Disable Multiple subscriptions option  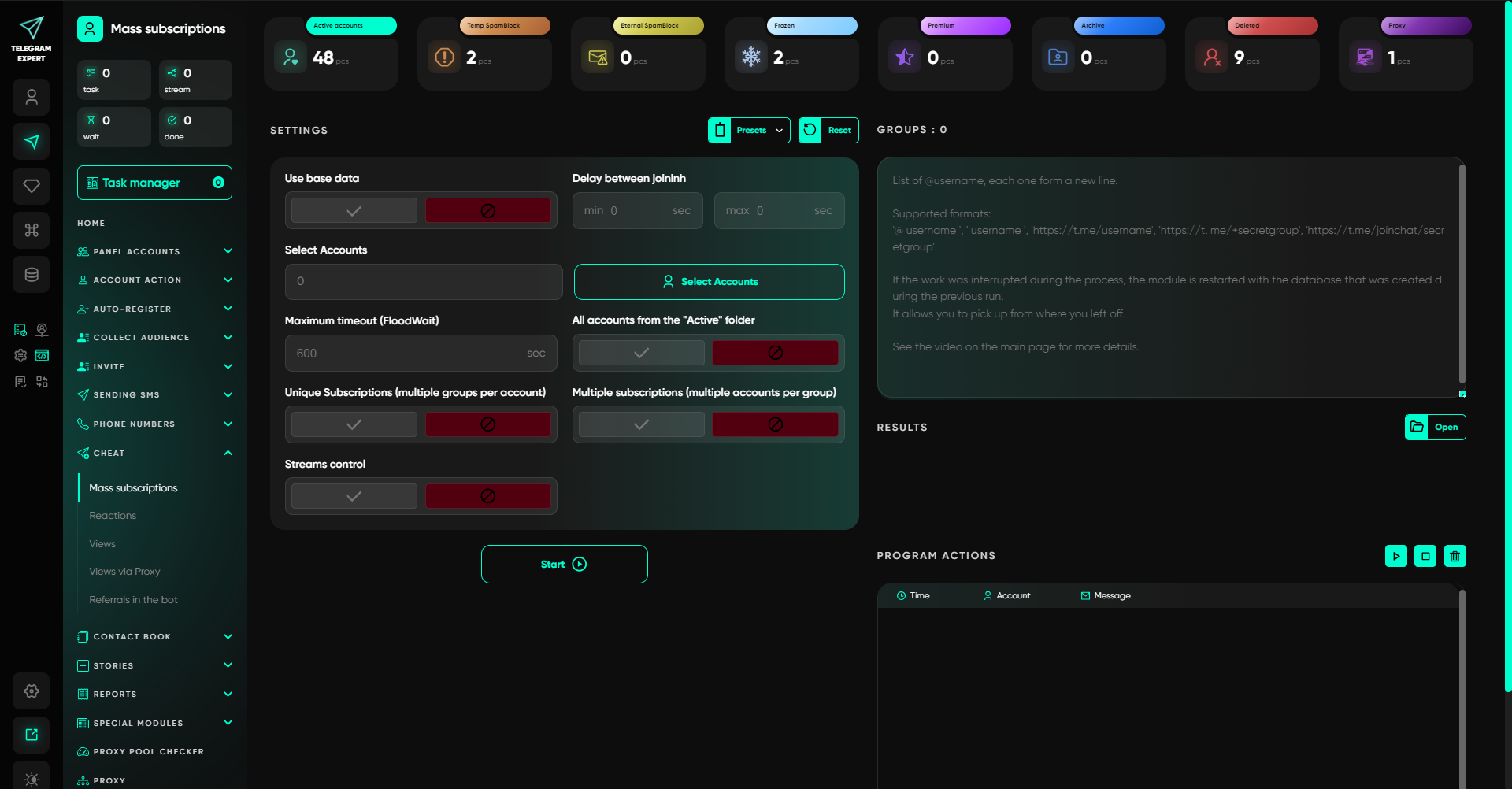click(x=774, y=424)
